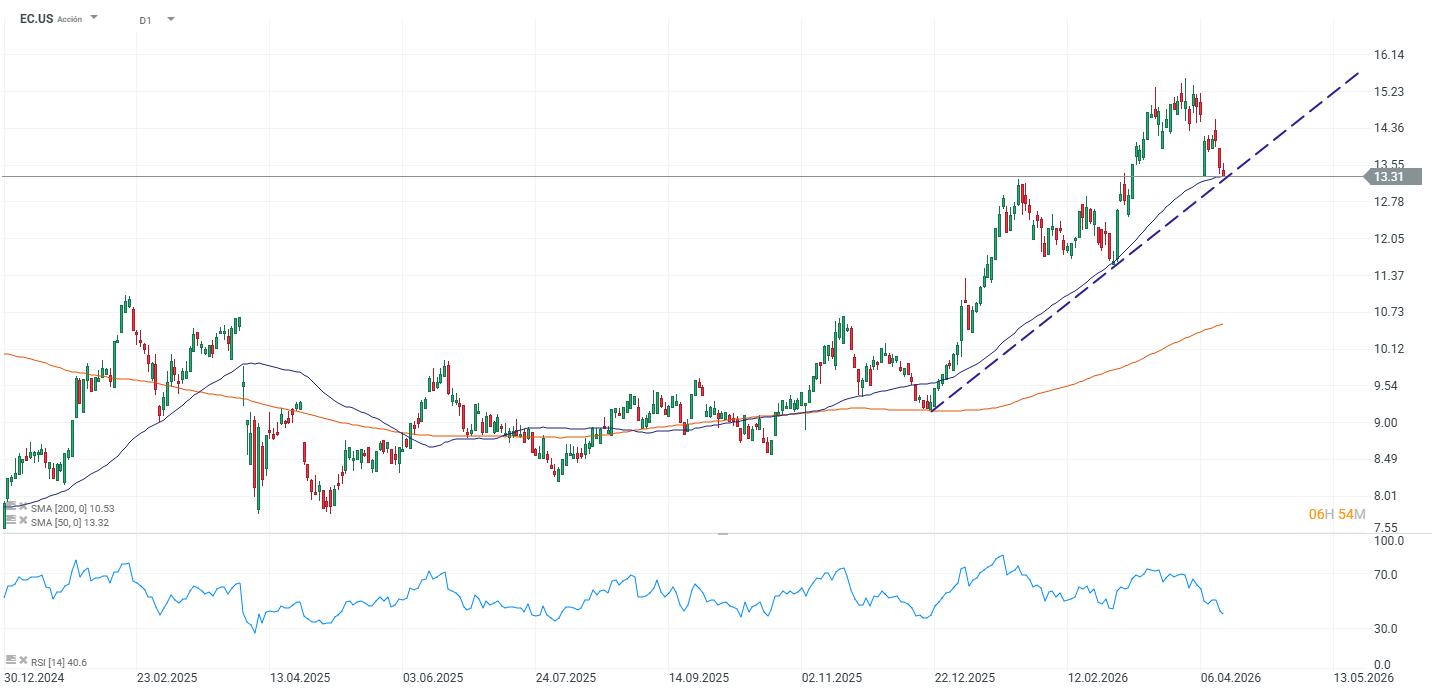This screenshot has width=1434, height=694.
Task: Click the orange 200 SMA line end
Action: [x=1220, y=325]
